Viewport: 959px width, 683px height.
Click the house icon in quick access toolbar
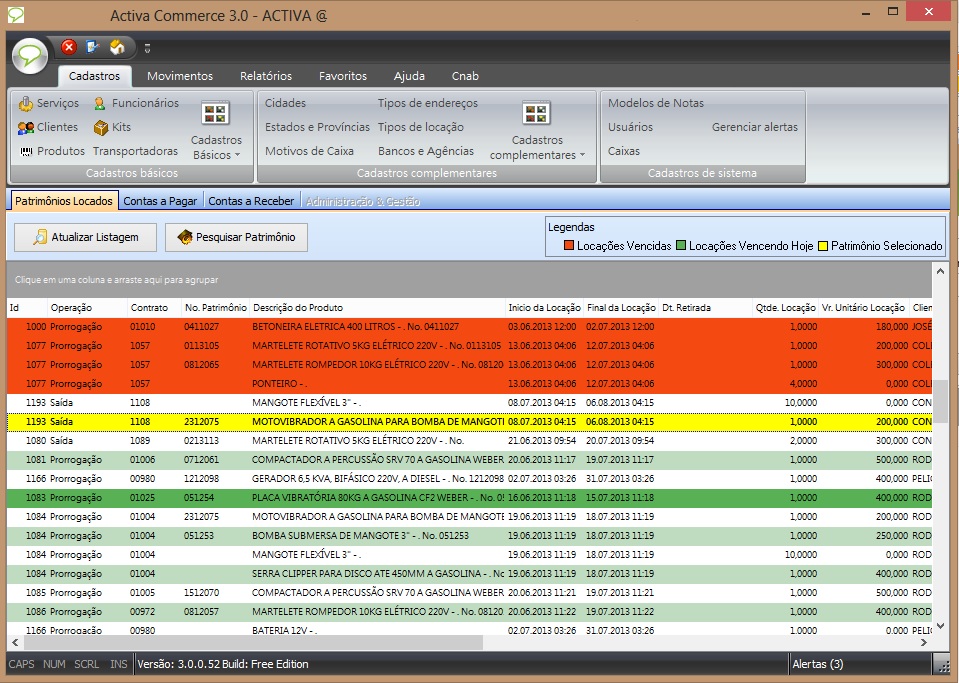pyautogui.click(x=117, y=47)
